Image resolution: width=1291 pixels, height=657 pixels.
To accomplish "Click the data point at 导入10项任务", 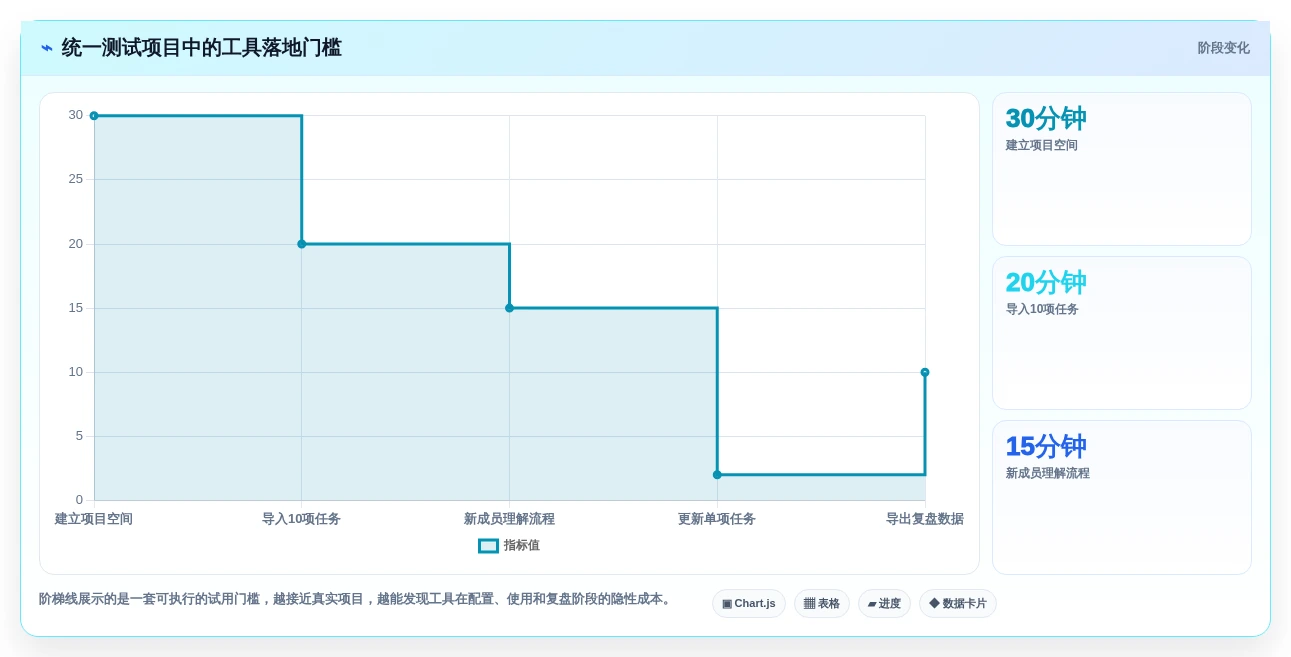I will 301,244.
